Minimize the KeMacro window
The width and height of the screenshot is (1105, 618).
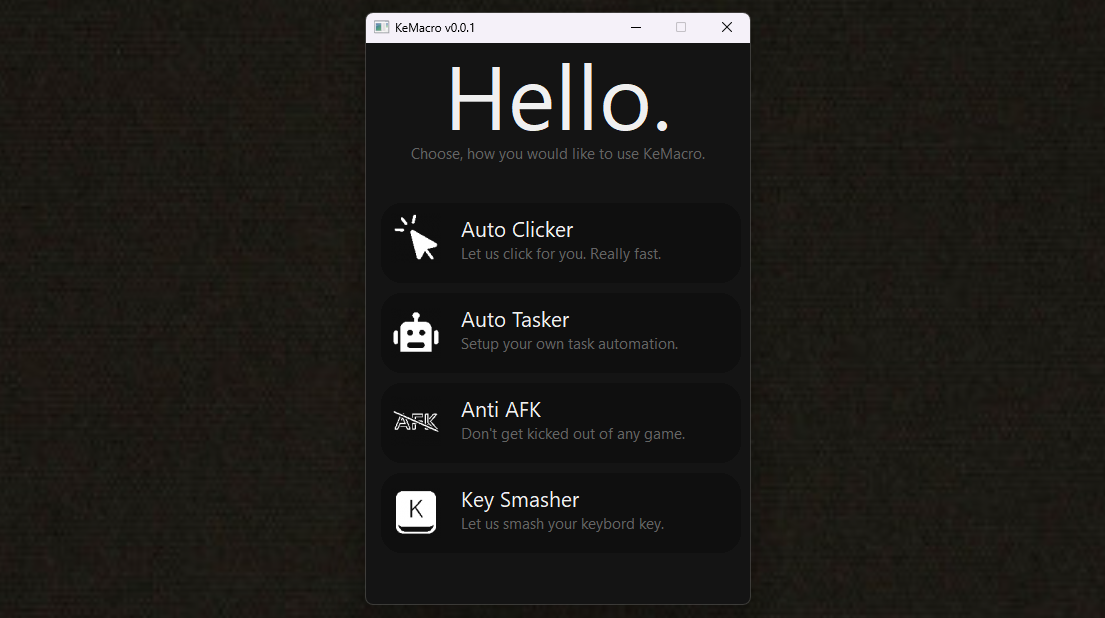[x=636, y=27]
